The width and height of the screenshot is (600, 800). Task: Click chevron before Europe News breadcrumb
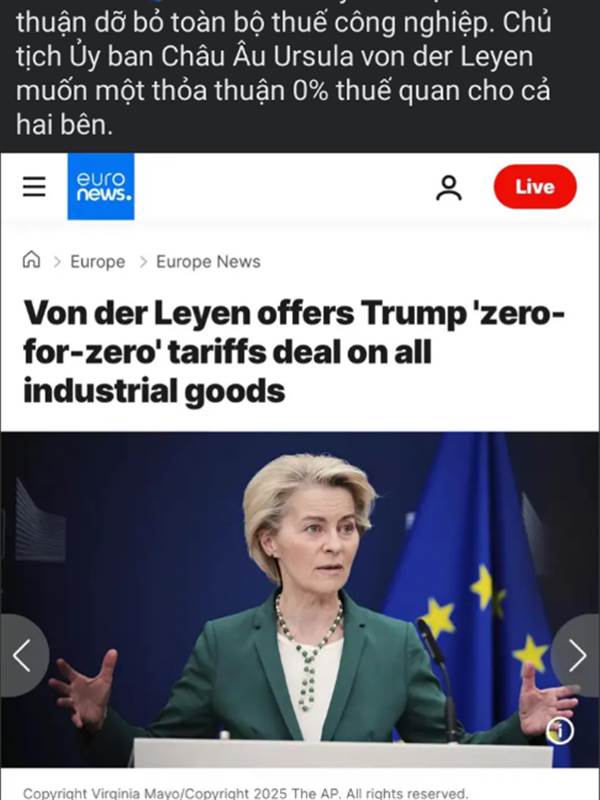tap(143, 262)
